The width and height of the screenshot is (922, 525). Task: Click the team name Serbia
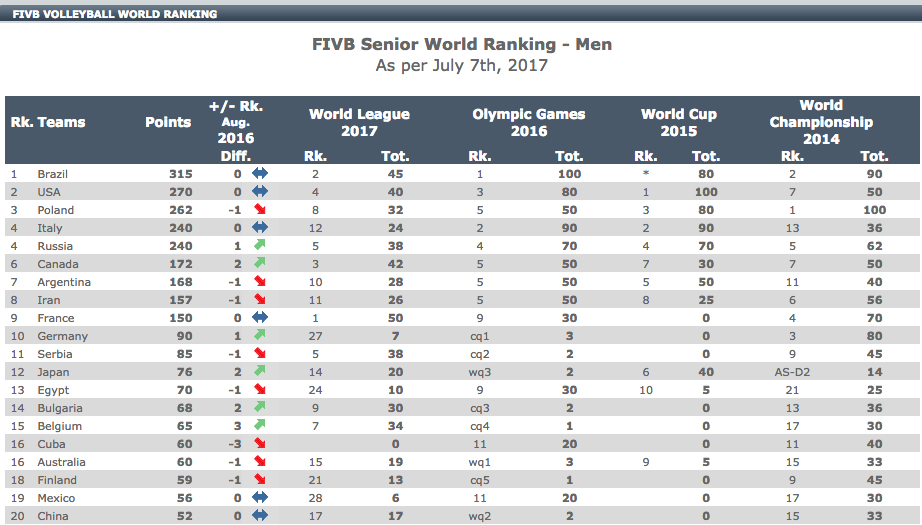(x=54, y=354)
